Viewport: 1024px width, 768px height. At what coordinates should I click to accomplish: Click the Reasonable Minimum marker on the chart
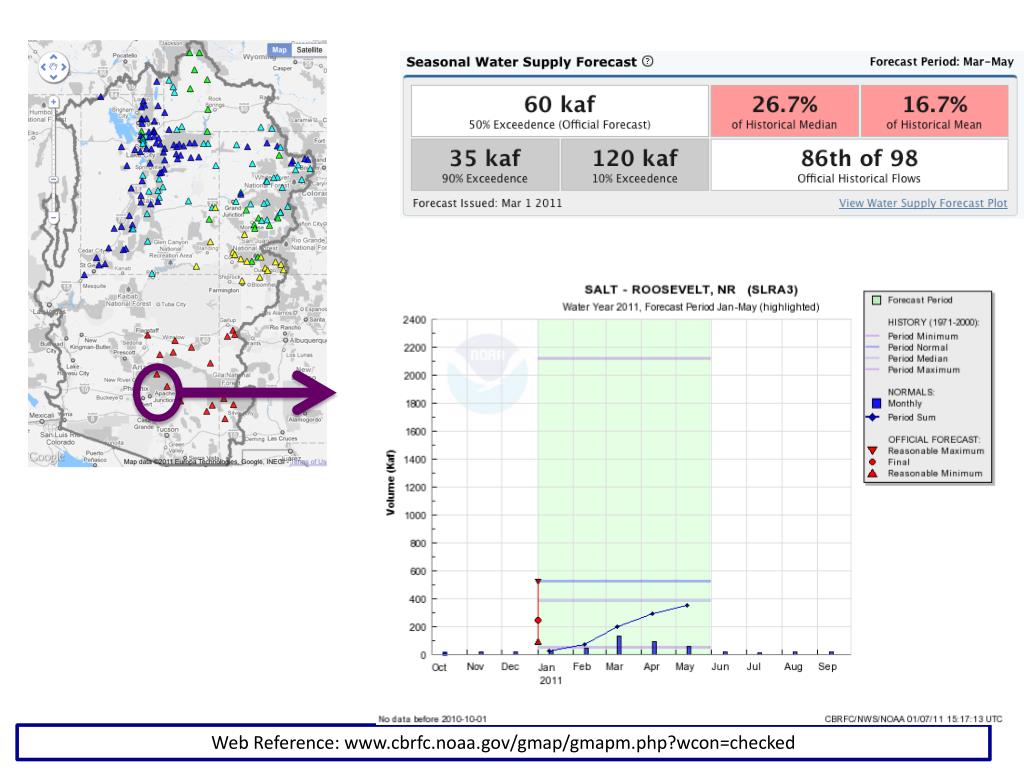click(x=538, y=642)
